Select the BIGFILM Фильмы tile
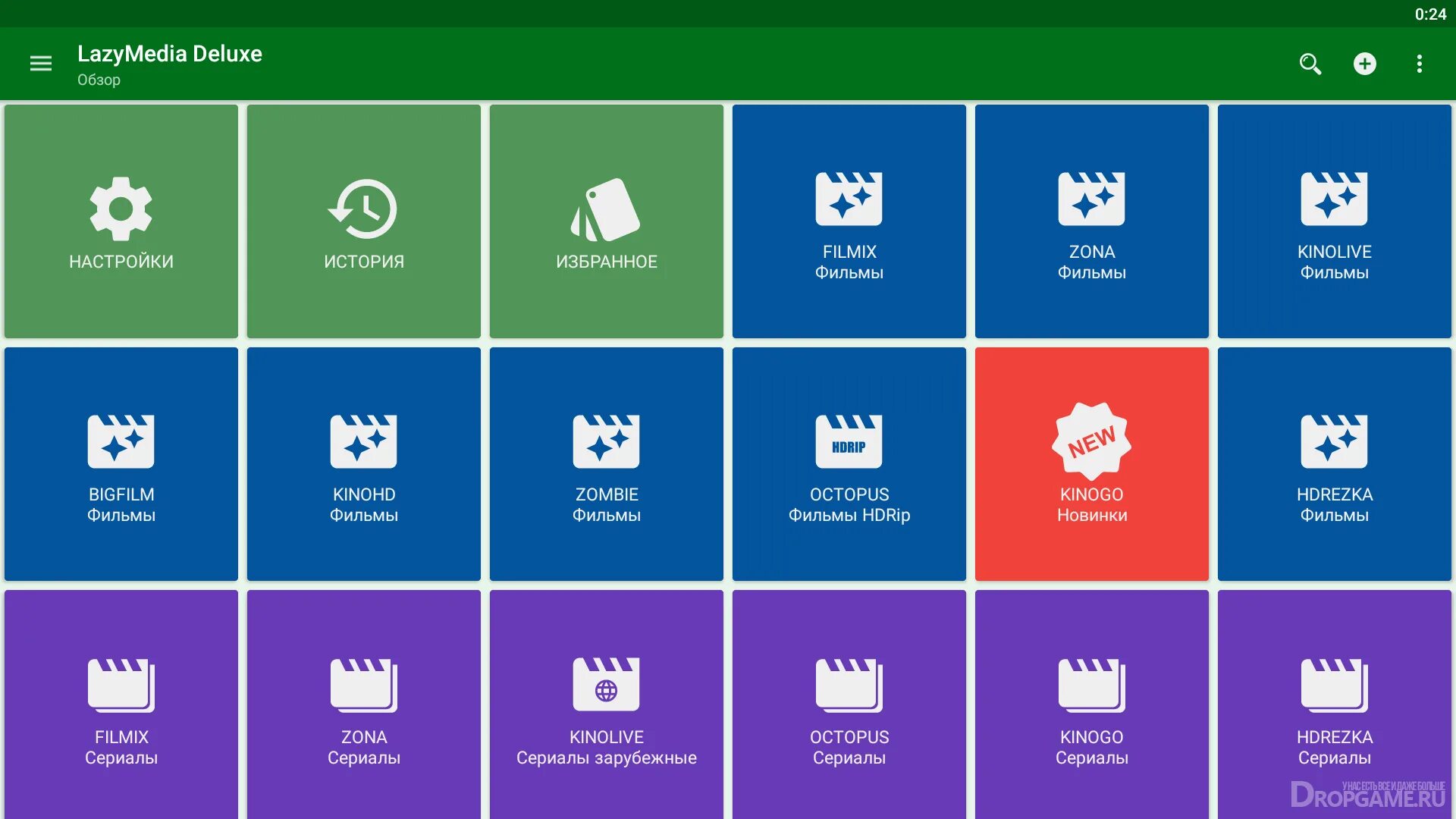This screenshot has width=1456, height=819. pos(121,464)
